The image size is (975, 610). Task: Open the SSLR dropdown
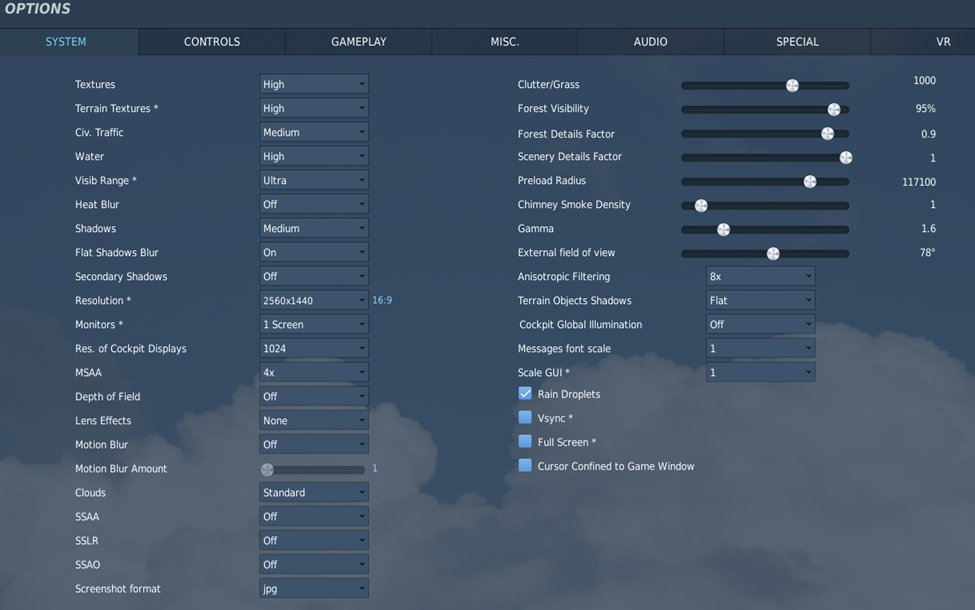[x=314, y=540]
